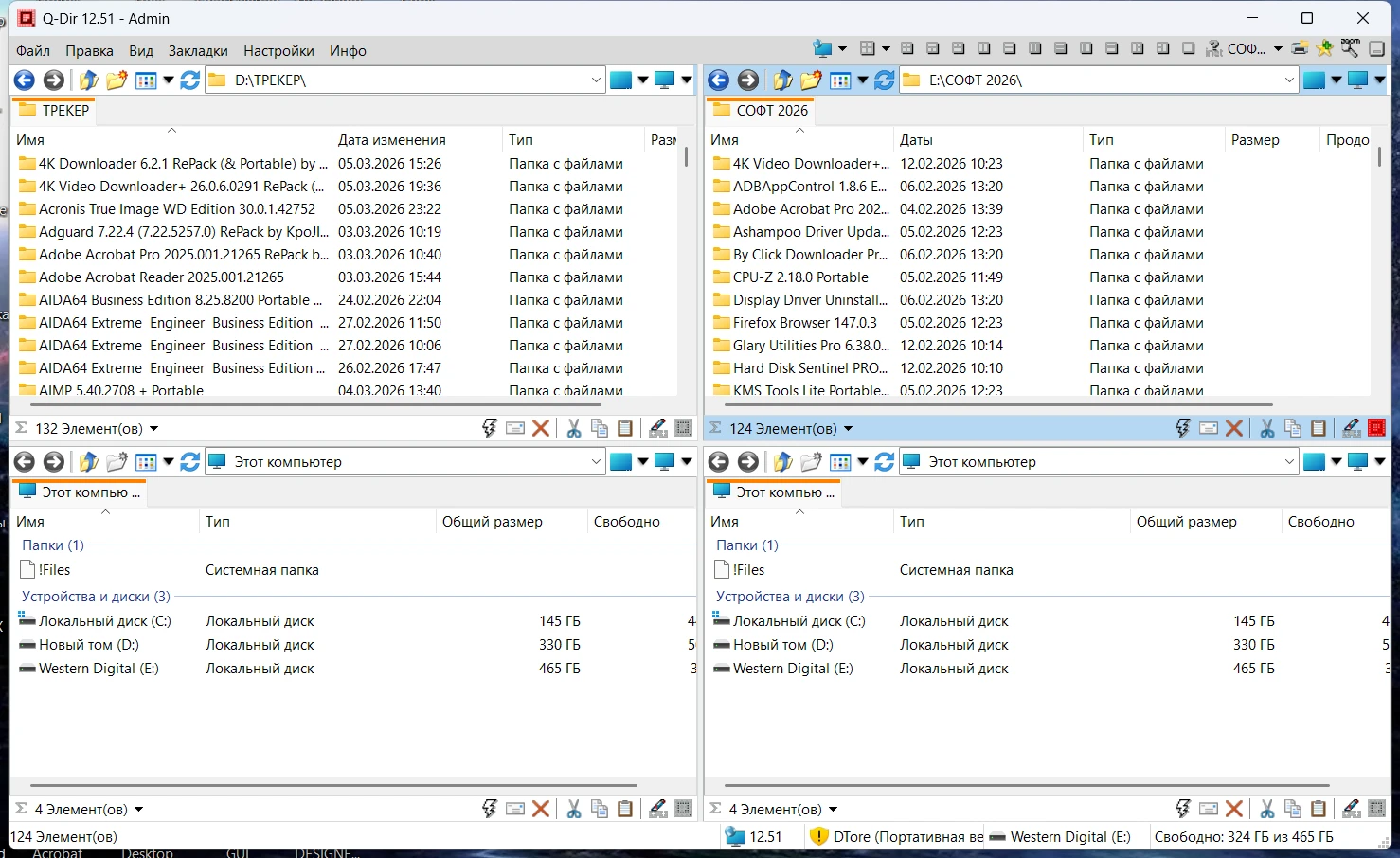This screenshot has width=1400, height=858.
Task: Go up one folder level in the E:\СОФТ 2026 pane
Action: tap(782, 80)
